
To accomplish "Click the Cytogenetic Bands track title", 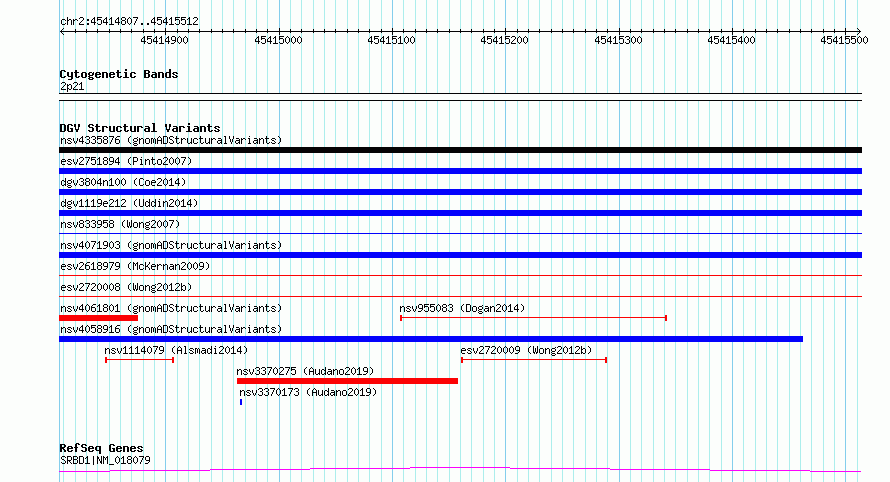I will tap(119, 74).
